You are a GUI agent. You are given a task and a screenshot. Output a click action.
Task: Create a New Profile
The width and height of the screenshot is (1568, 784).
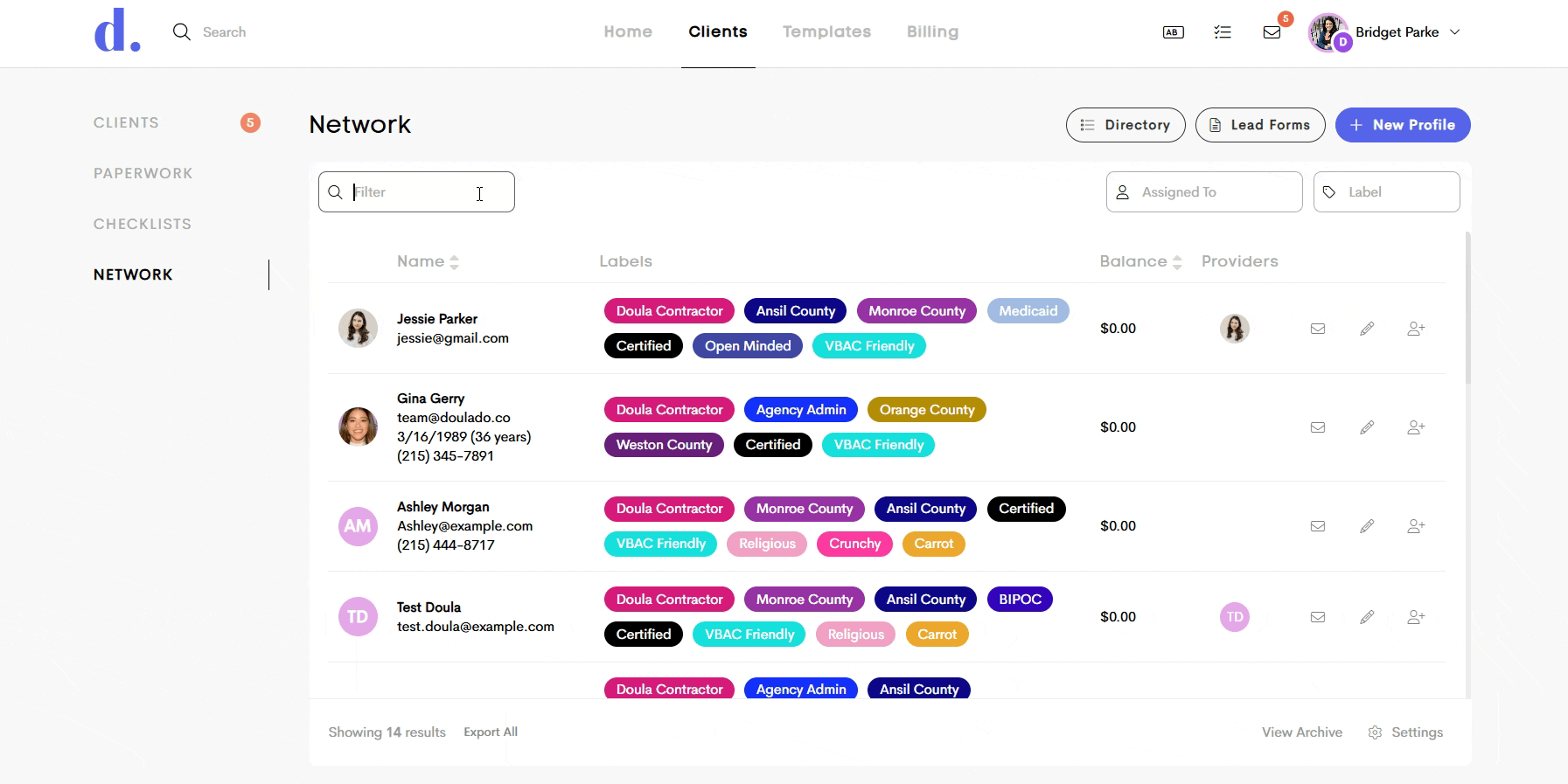[x=1403, y=125]
